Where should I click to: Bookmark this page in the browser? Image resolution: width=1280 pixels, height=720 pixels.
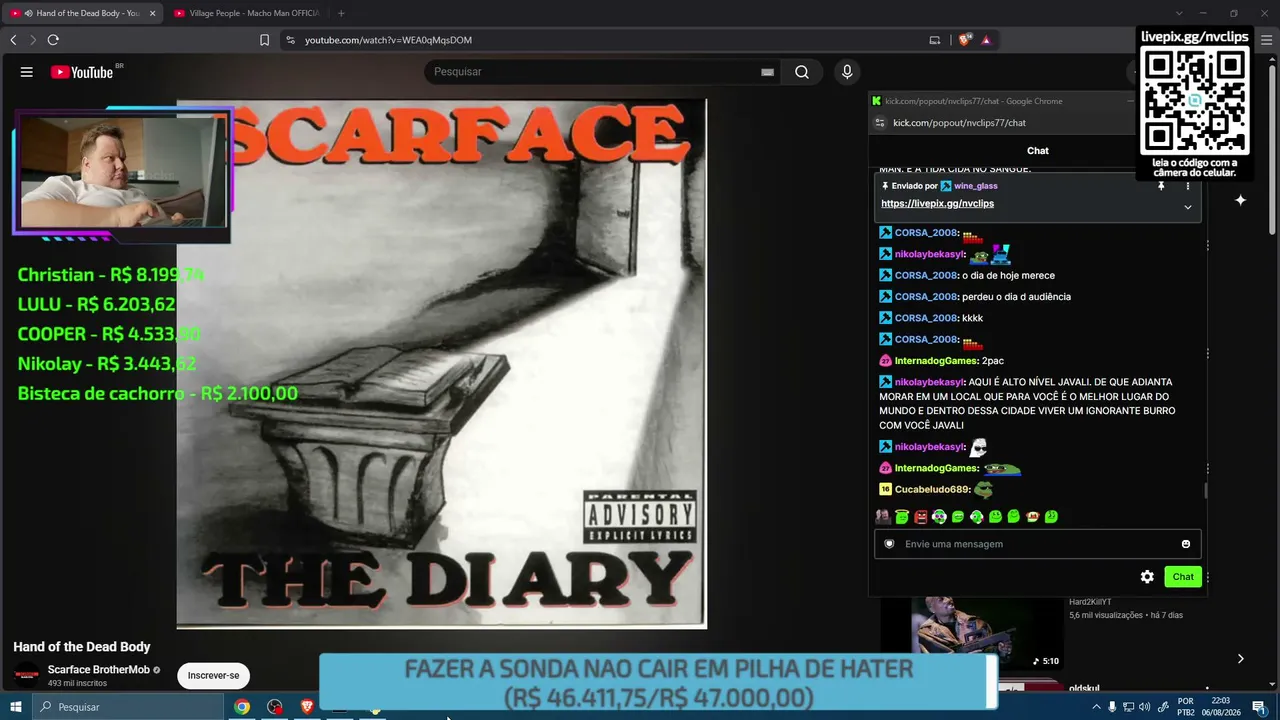pos(264,40)
